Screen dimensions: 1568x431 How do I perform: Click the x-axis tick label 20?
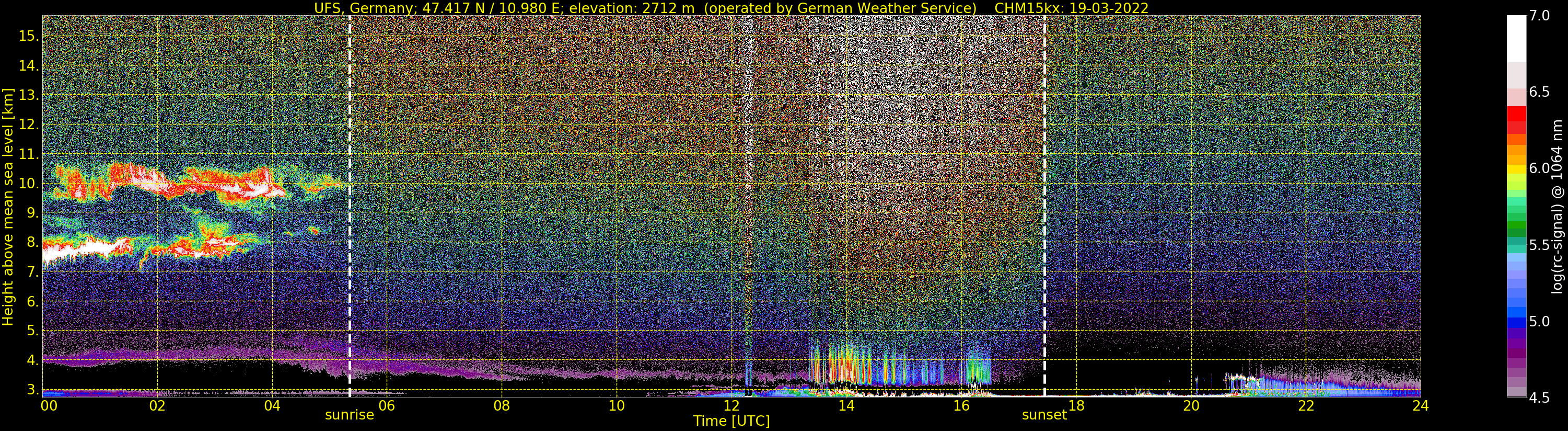pos(1191,406)
